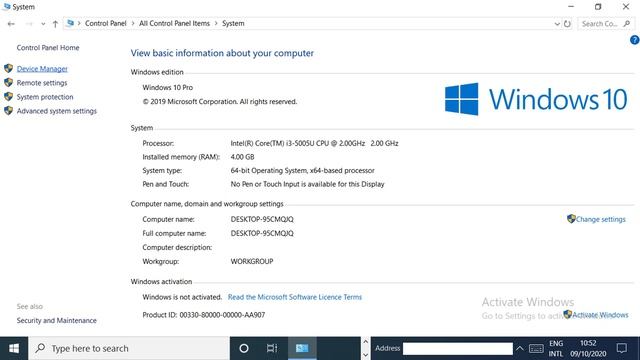Click the Windows 10 Pro edition text
Viewport: 640px width, 360px height.
167,87
